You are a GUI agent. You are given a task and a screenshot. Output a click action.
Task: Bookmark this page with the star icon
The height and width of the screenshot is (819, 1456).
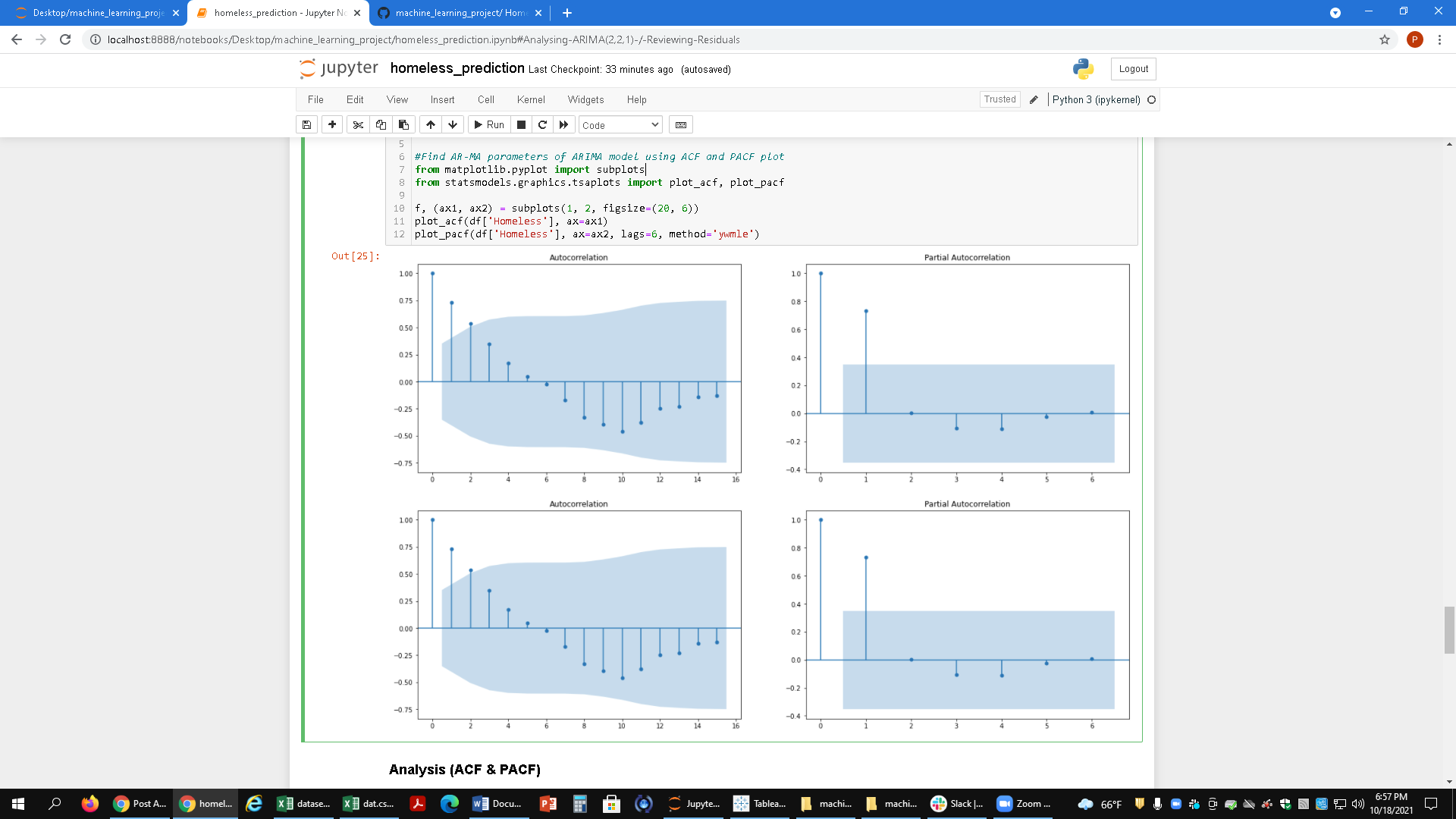click(1384, 39)
